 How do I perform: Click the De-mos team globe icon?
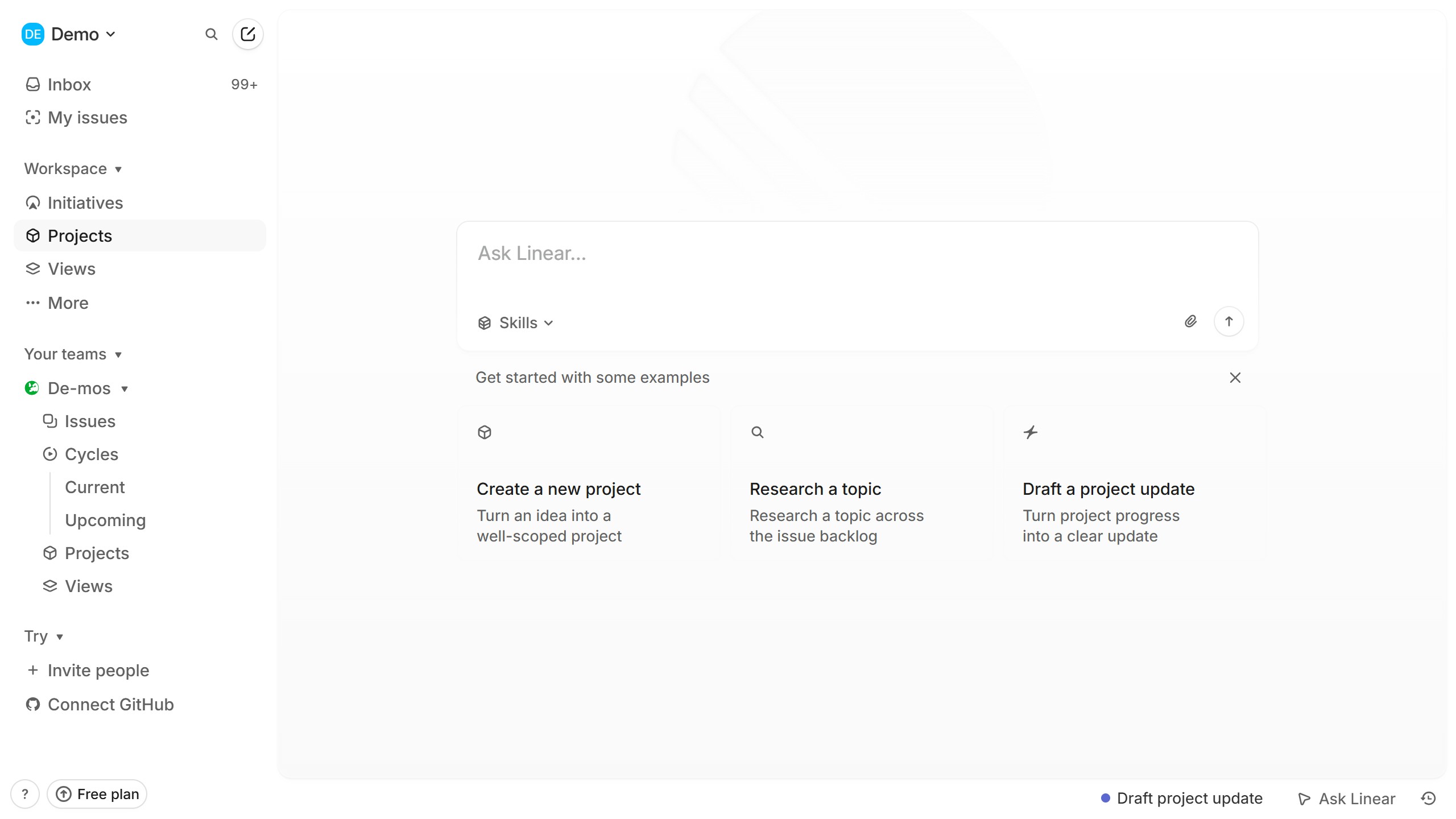pos(32,388)
